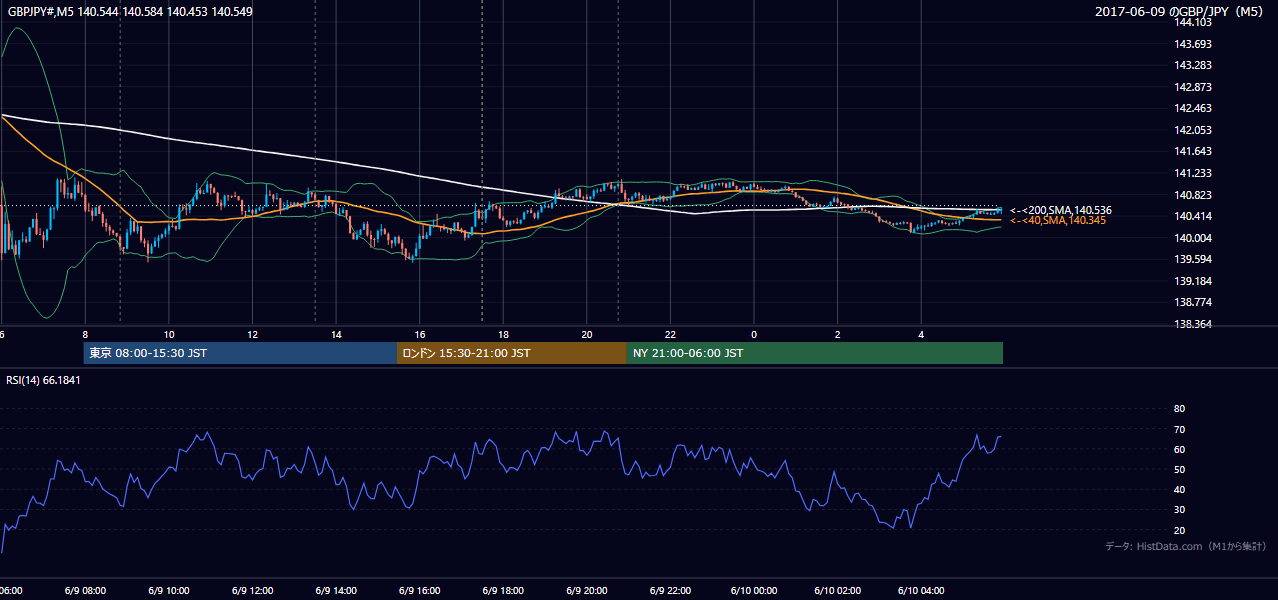Click RSI scale value 30

[x=1179, y=510]
